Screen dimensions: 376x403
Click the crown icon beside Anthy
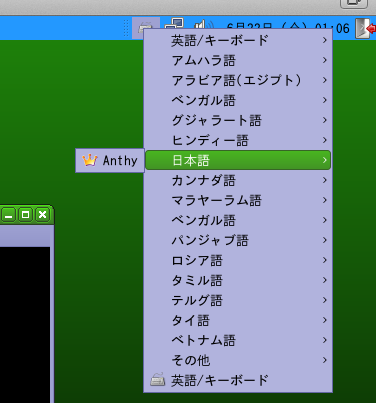90,160
